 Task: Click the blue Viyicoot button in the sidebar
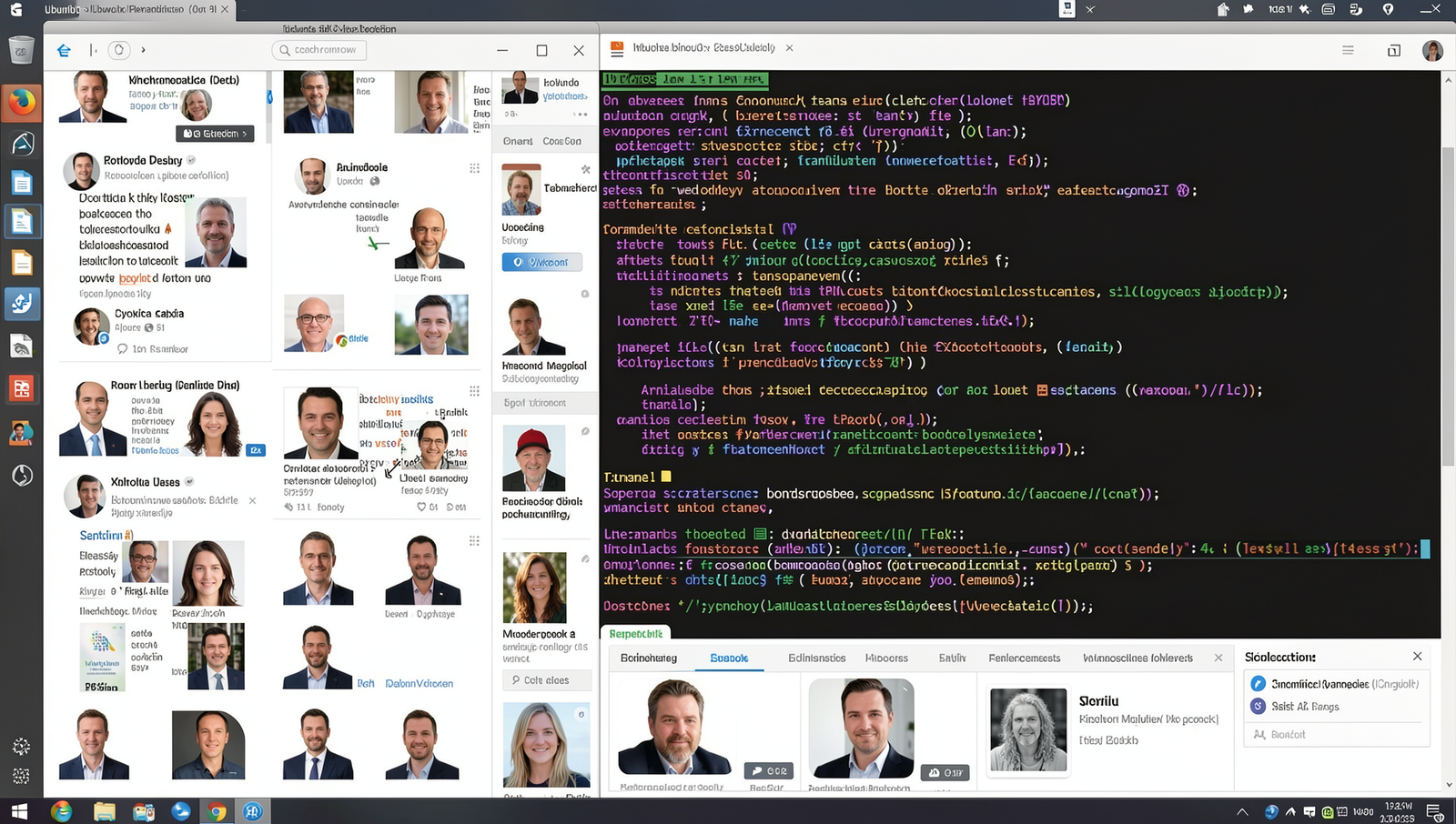coord(542,262)
